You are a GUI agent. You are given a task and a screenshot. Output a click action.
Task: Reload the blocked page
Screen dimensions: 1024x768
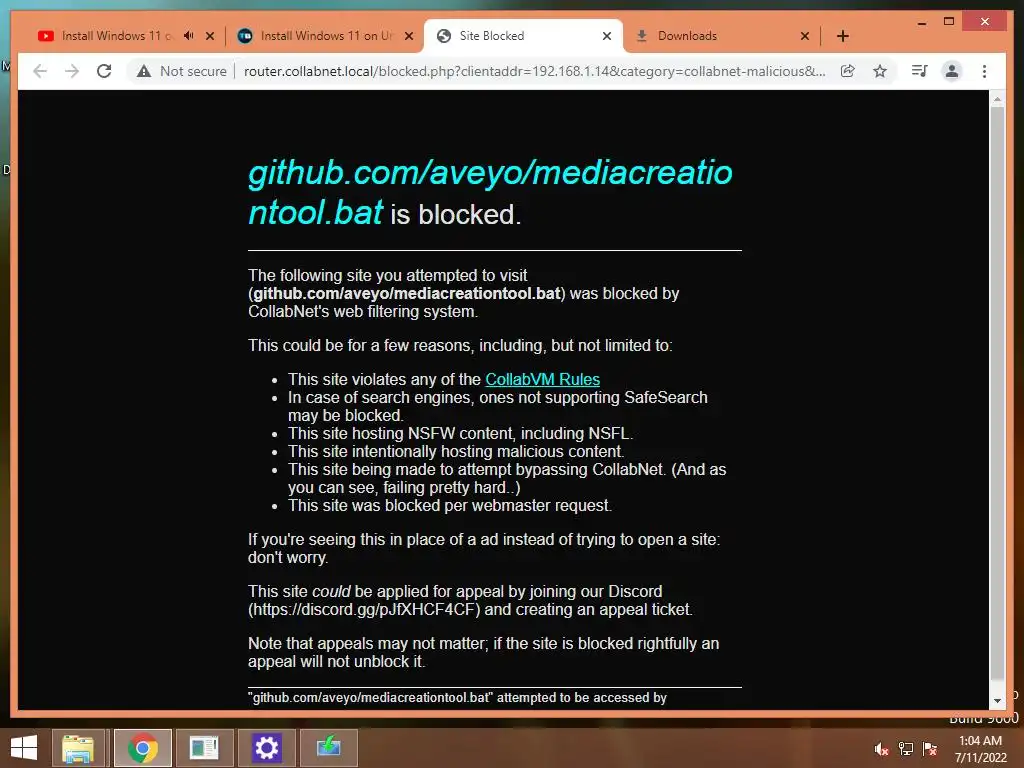point(104,71)
